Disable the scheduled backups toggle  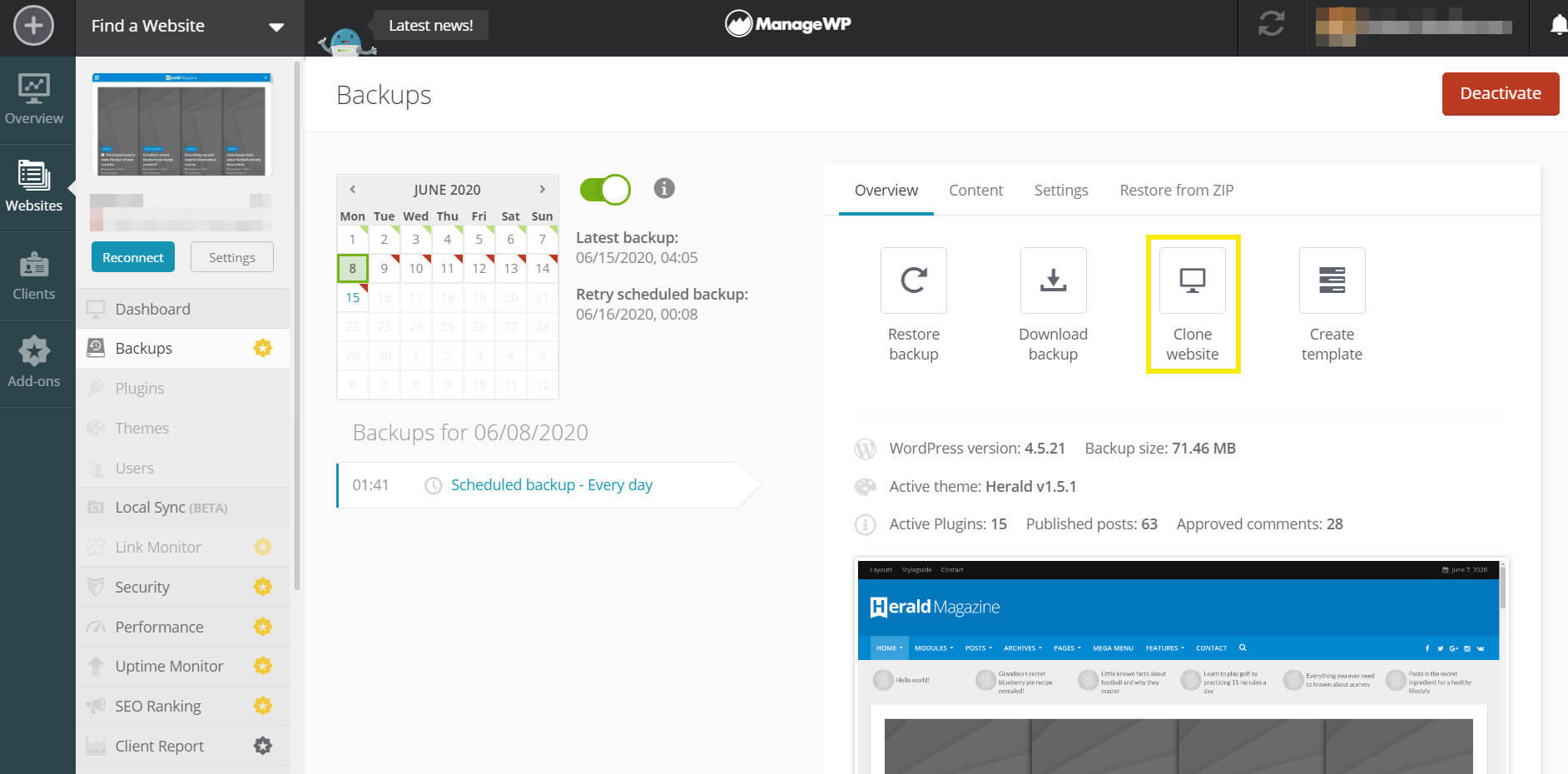coord(605,189)
